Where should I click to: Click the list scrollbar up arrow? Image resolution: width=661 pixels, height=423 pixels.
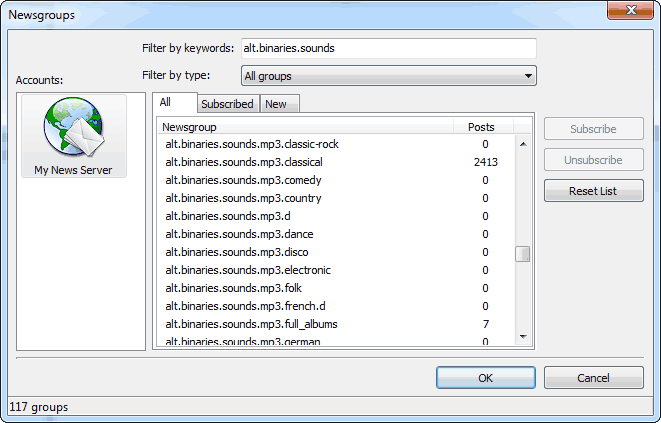click(523, 144)
